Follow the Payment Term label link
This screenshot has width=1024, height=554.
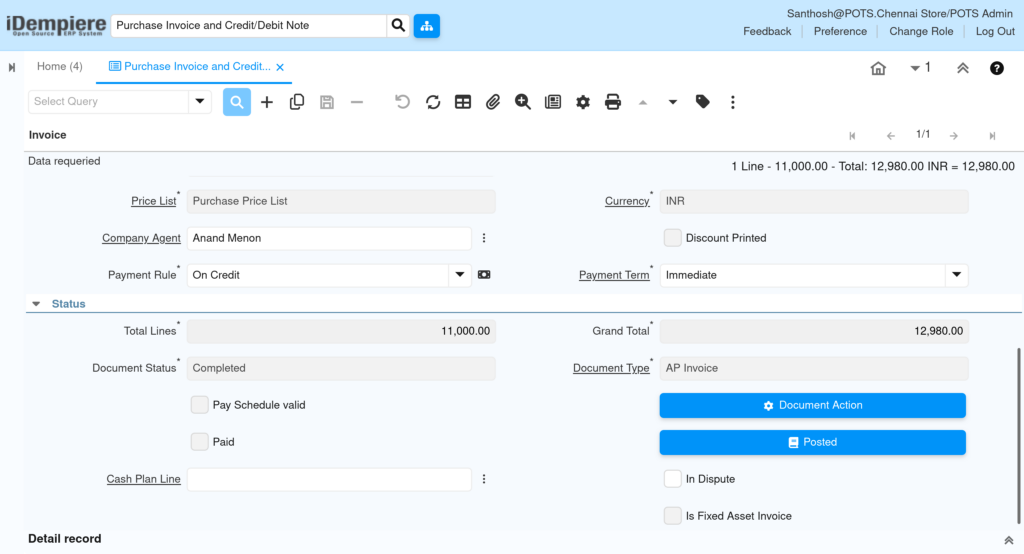point(614,275)
